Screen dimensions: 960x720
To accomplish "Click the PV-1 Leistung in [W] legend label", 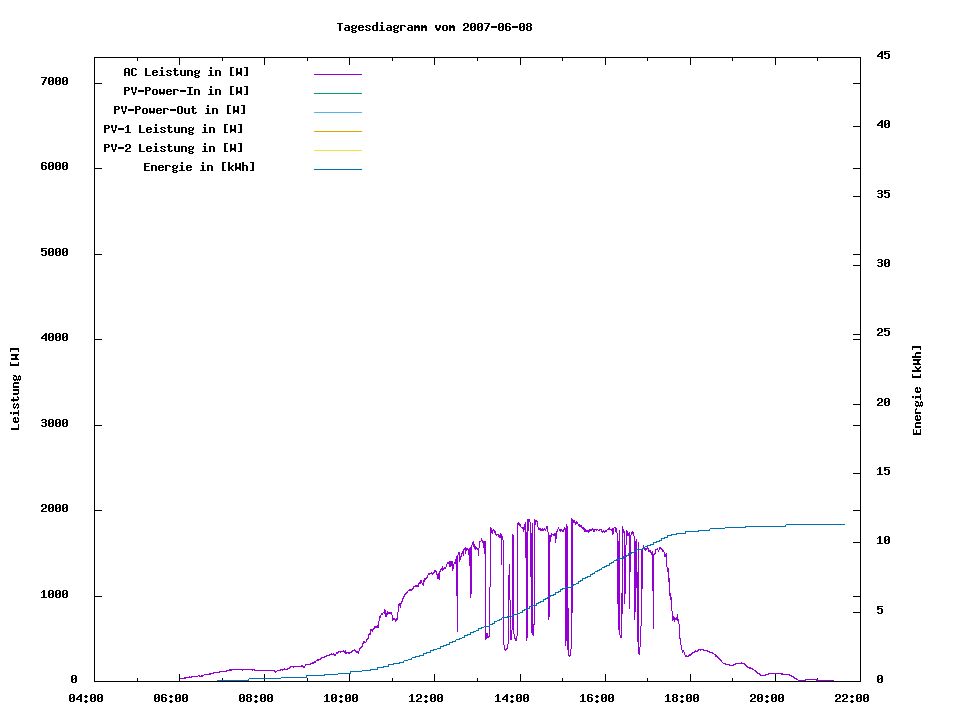I will tap(173, 129).
